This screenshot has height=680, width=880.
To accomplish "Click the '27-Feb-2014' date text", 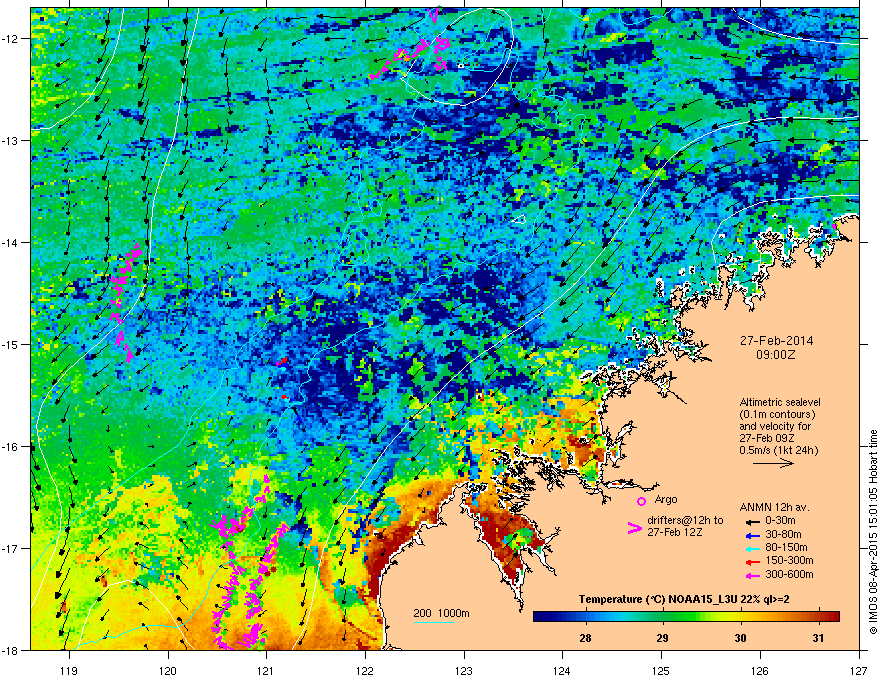I will tap(776, 341).
